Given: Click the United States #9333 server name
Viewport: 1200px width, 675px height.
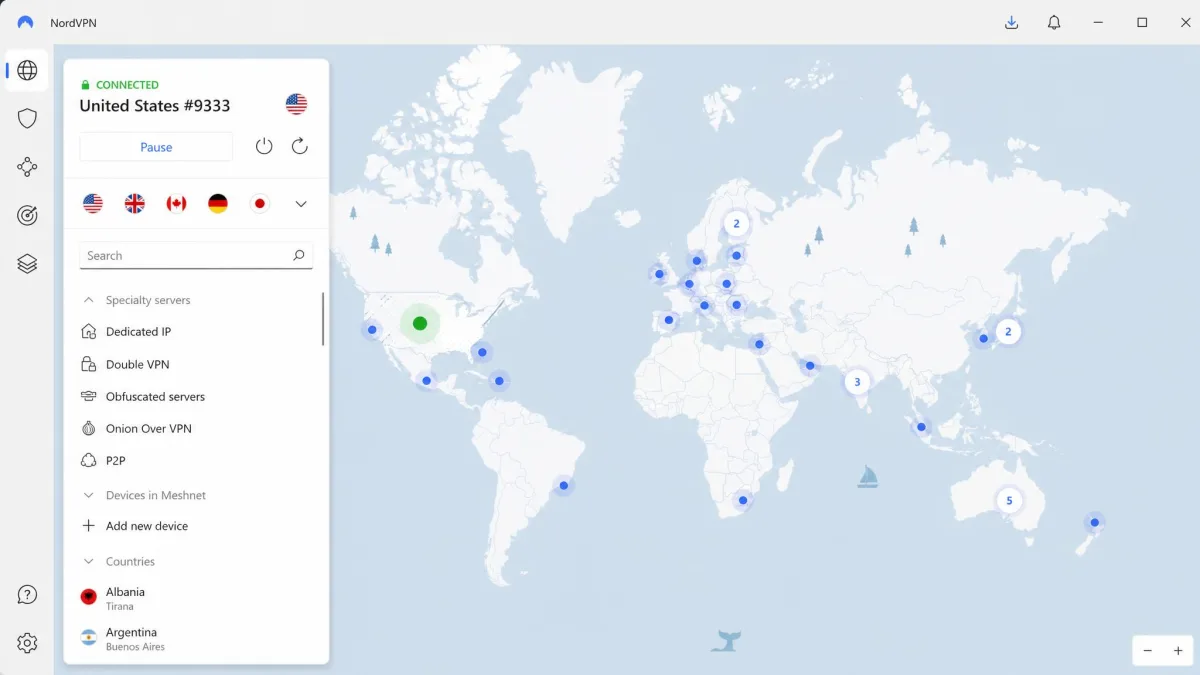Looking at the screenshot, I should click(155, 105).
